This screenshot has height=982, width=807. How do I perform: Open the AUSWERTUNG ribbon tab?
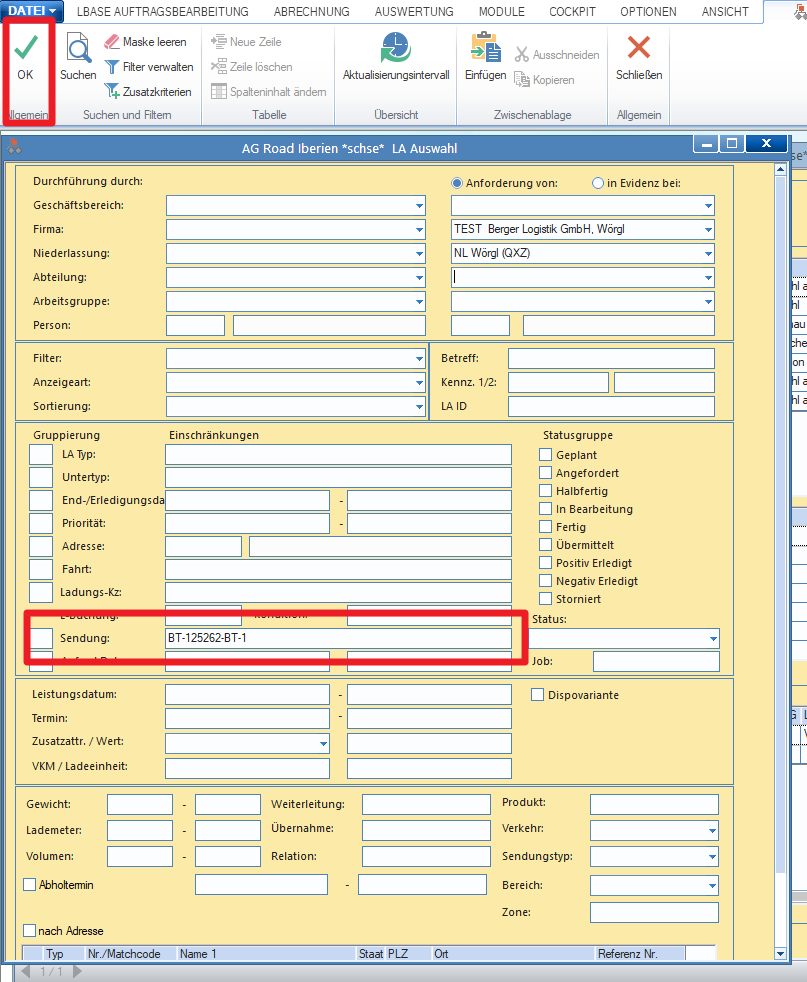[414, 12]
